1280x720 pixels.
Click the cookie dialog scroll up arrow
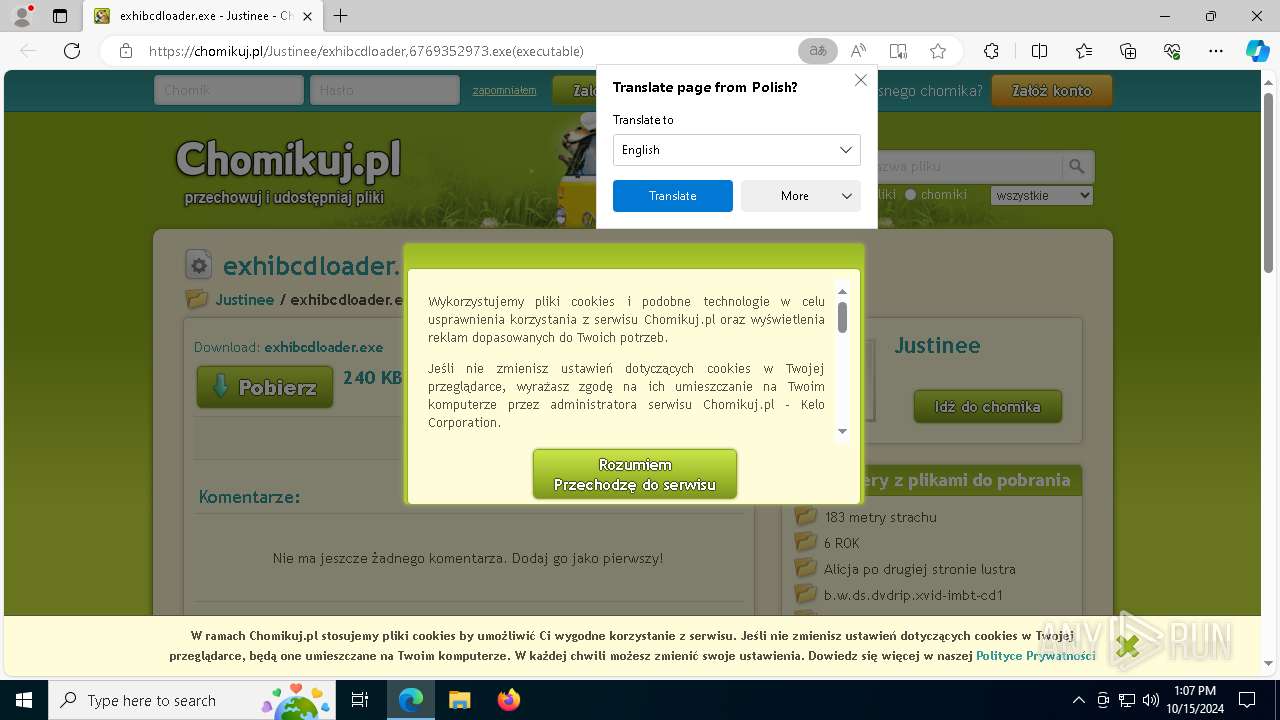pos(842,291)
